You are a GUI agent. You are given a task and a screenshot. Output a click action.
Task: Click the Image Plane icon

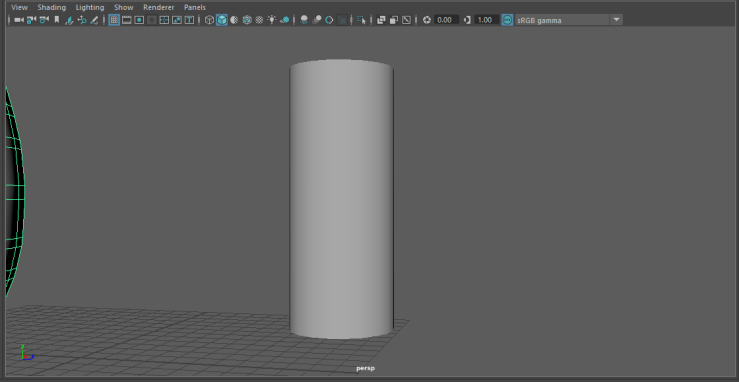pos(69,20)
